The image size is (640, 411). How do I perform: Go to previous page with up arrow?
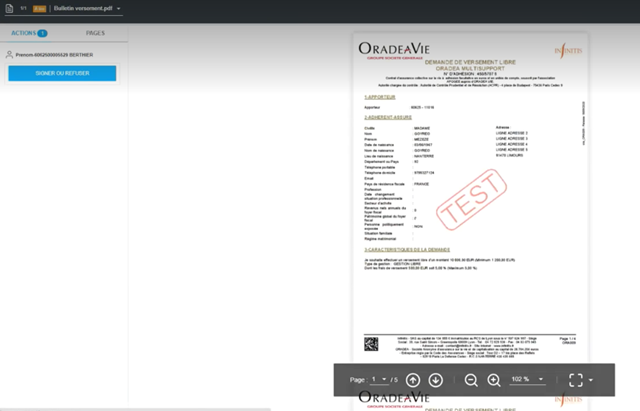tap(414, 380)
